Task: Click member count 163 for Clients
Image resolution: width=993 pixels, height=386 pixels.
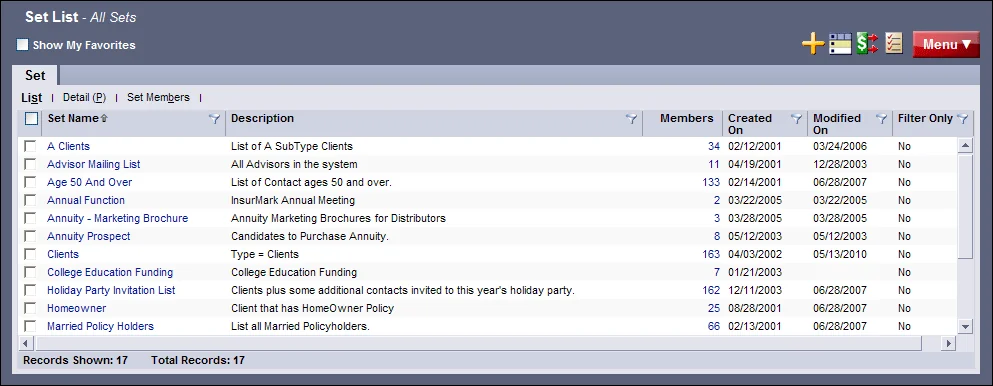Action: point(711,254)
